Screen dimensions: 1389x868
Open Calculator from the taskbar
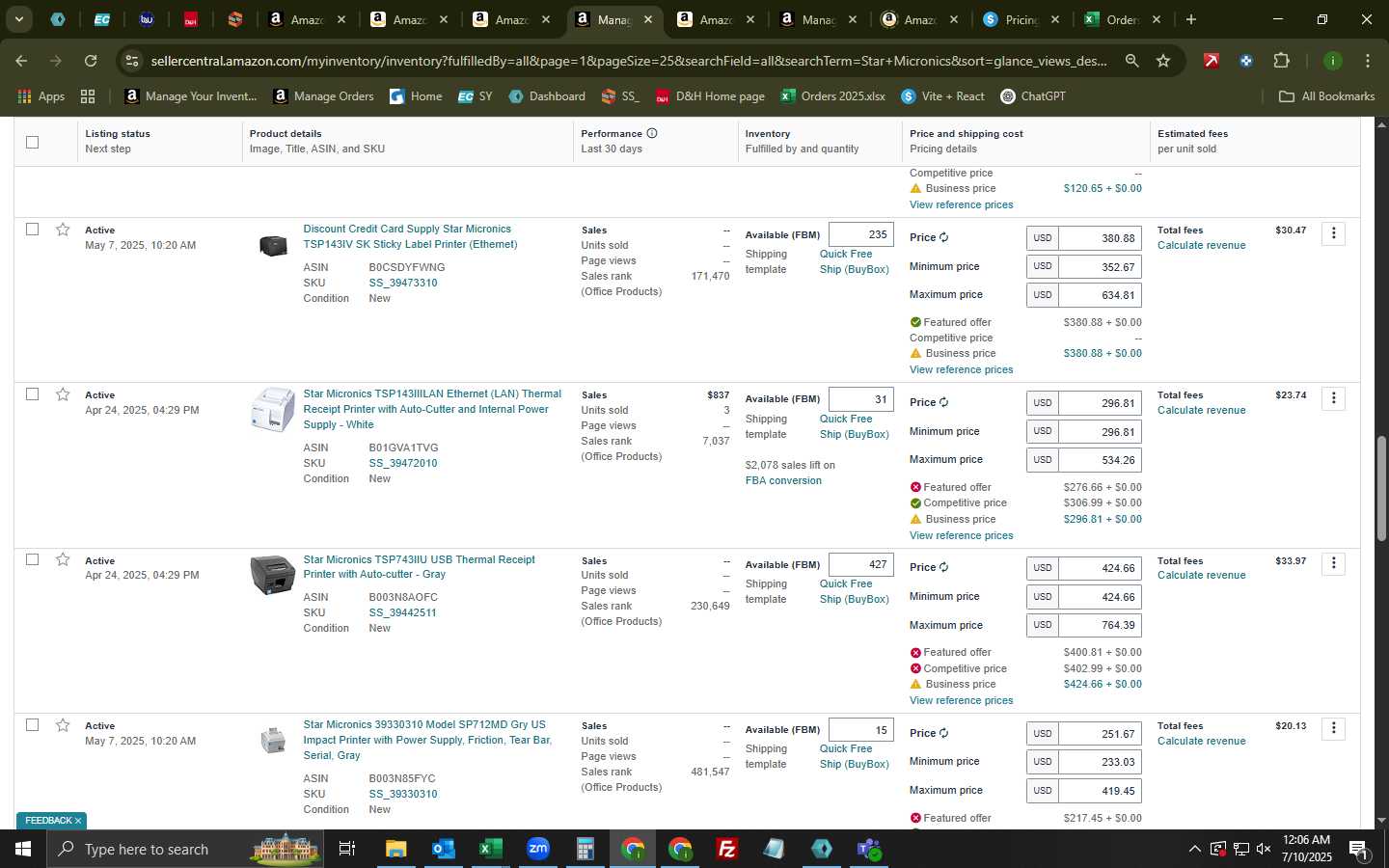585,849
